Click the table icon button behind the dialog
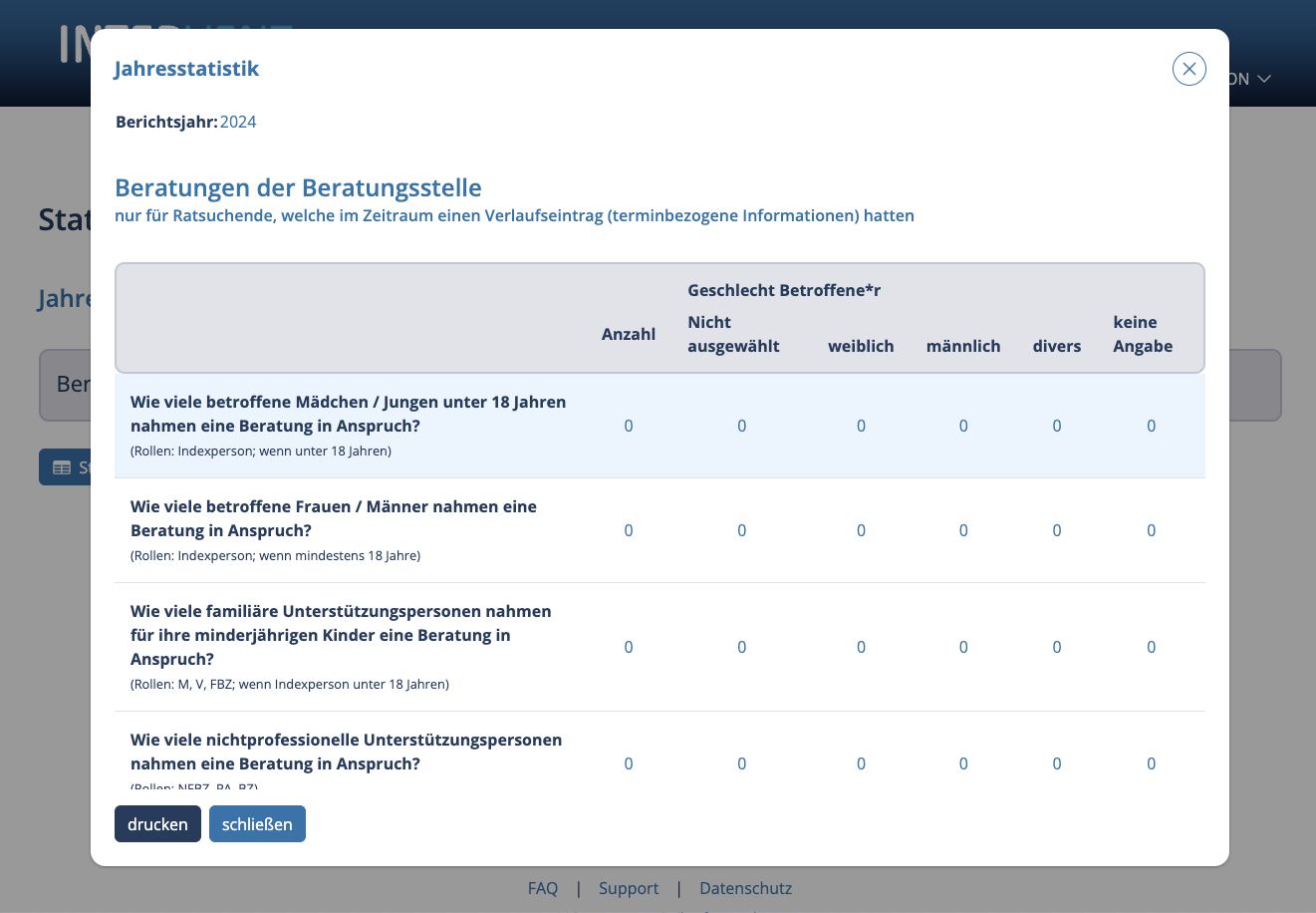This screenshot has width=1316, height=913. 65,467
